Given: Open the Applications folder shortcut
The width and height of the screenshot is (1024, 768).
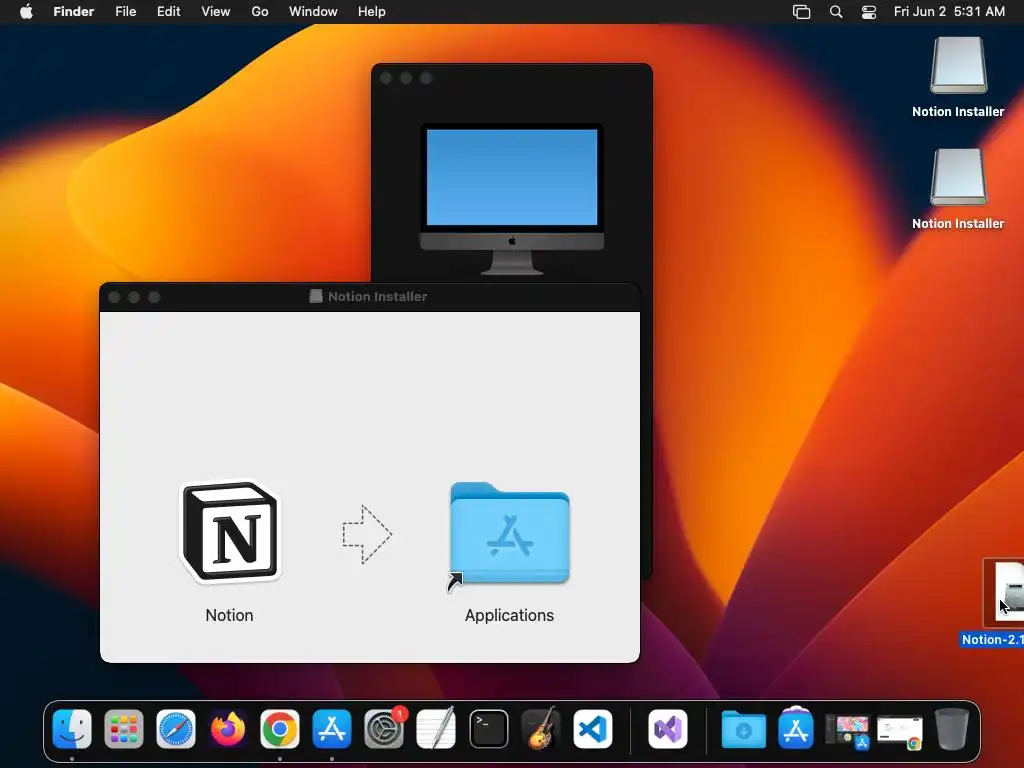Looking at the screenshot, I should click(x=509, y=534).
